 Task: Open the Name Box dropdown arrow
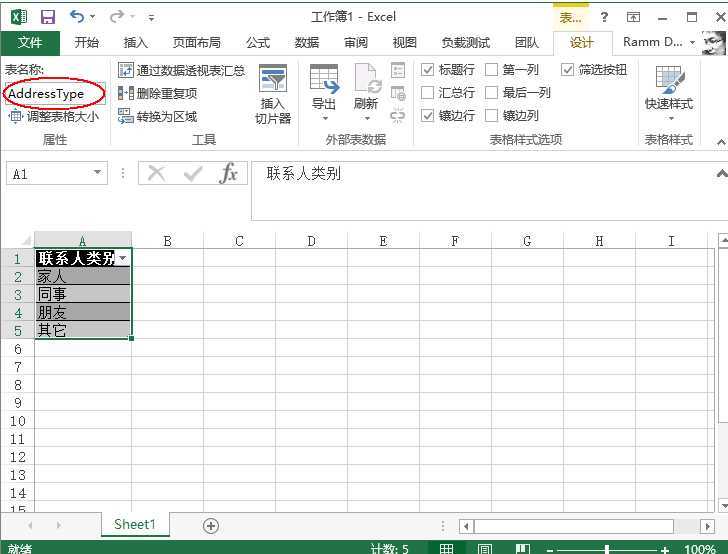point(97,172)
